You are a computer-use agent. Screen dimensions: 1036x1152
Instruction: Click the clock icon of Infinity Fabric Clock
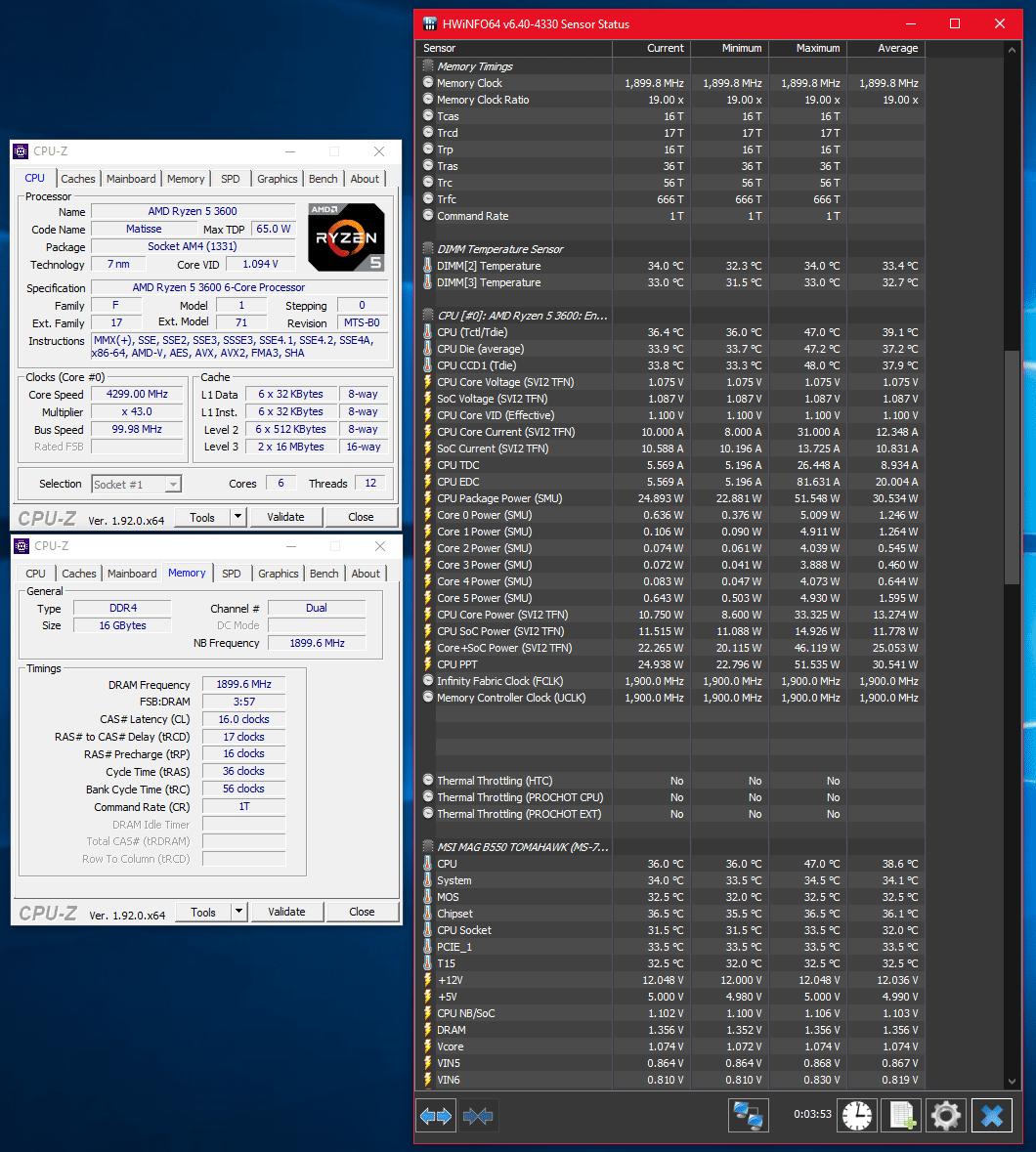pos(428,680)
